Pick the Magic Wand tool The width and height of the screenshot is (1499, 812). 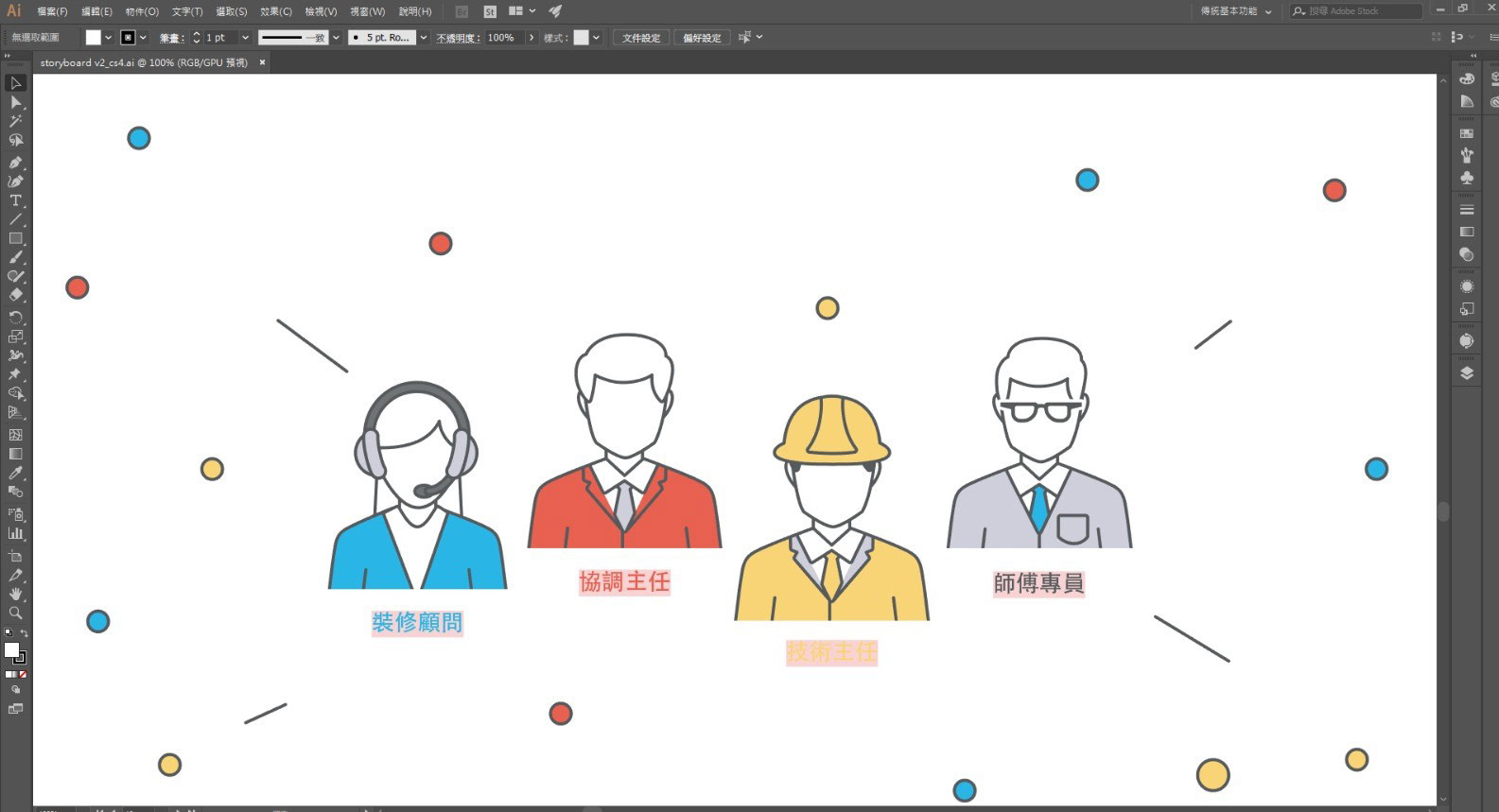tap(15, 121)
